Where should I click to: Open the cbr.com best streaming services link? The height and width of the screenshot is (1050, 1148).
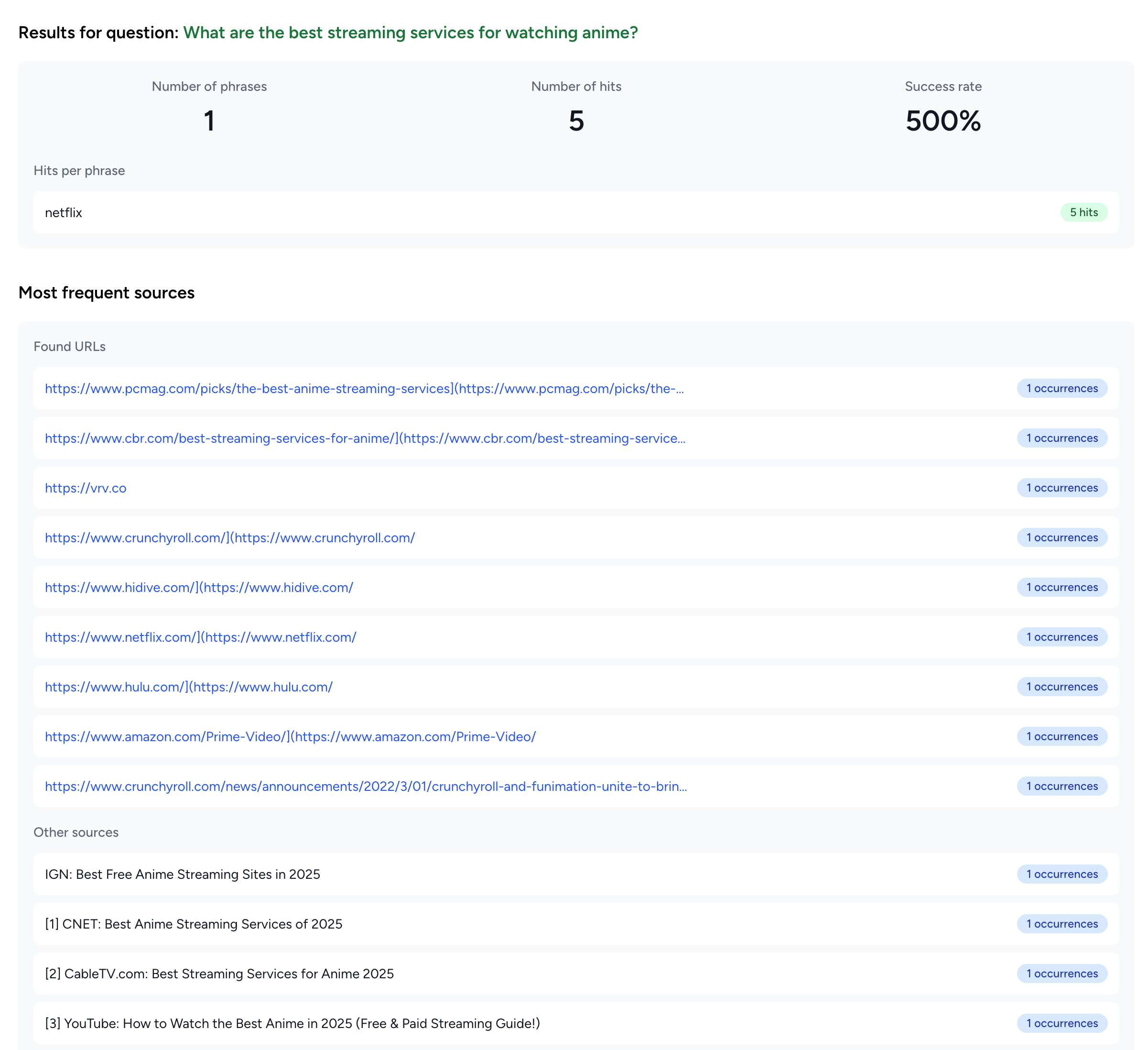point(365,438)
